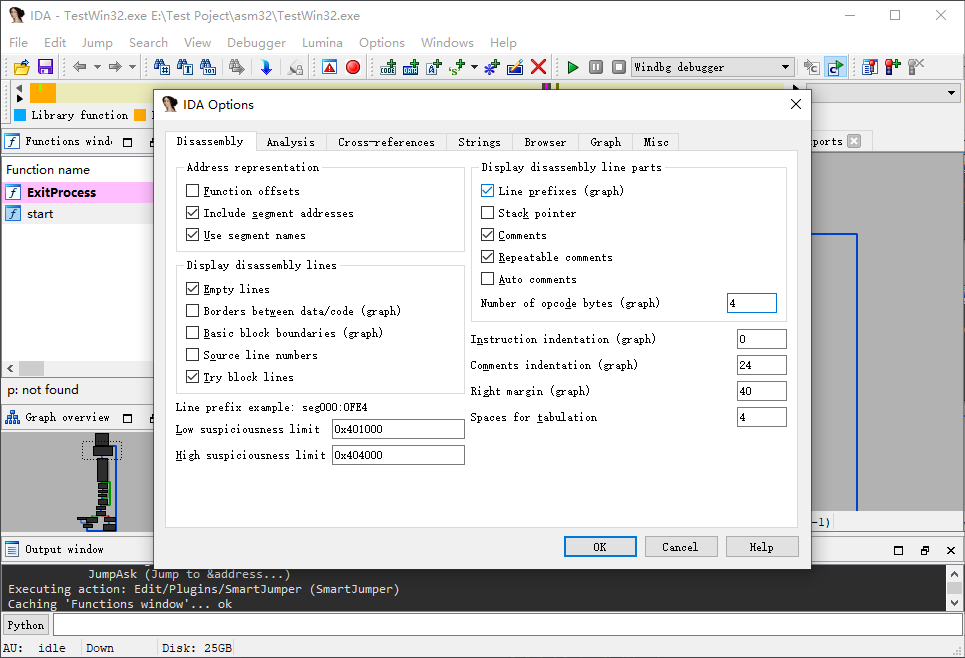Toggle Try block lines checkbox

[193, 377]
